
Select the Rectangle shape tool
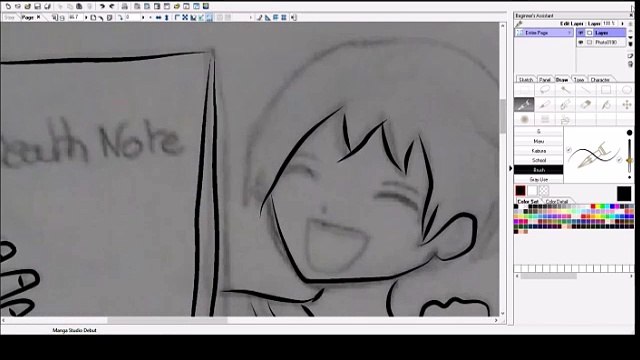tap(606, 90)
